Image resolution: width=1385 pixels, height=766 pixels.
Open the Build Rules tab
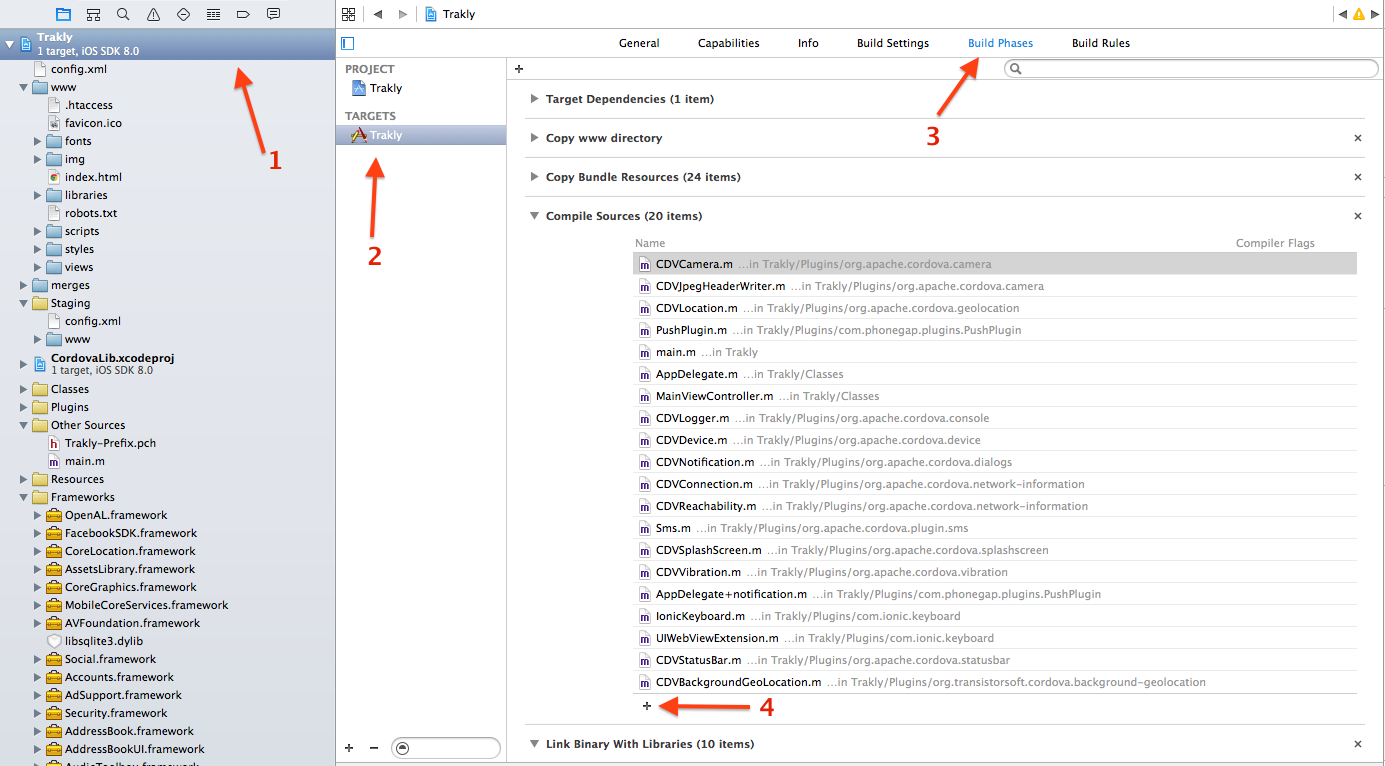(1101, 43)
